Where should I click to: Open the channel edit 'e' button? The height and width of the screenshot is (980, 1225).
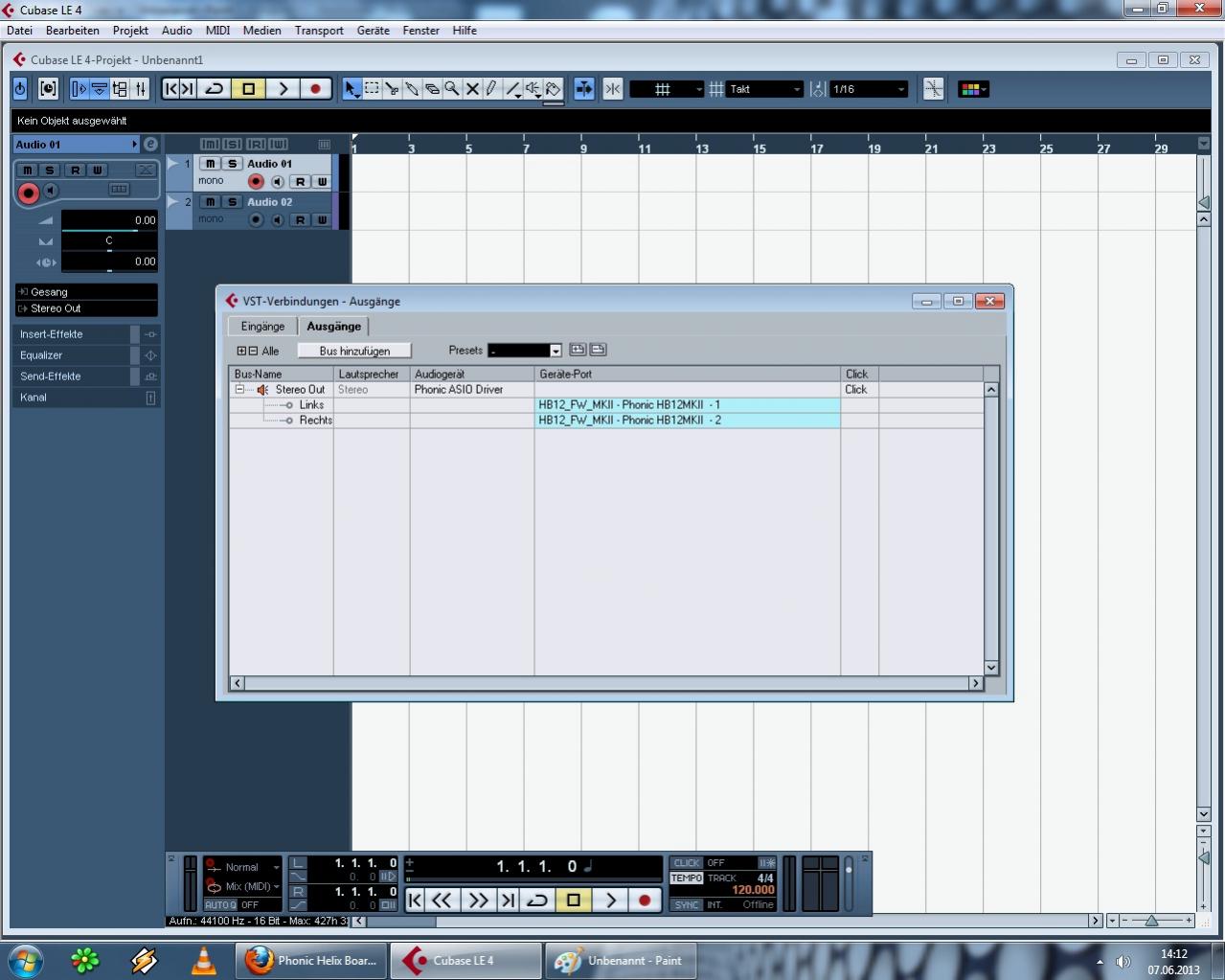point(150,144)
